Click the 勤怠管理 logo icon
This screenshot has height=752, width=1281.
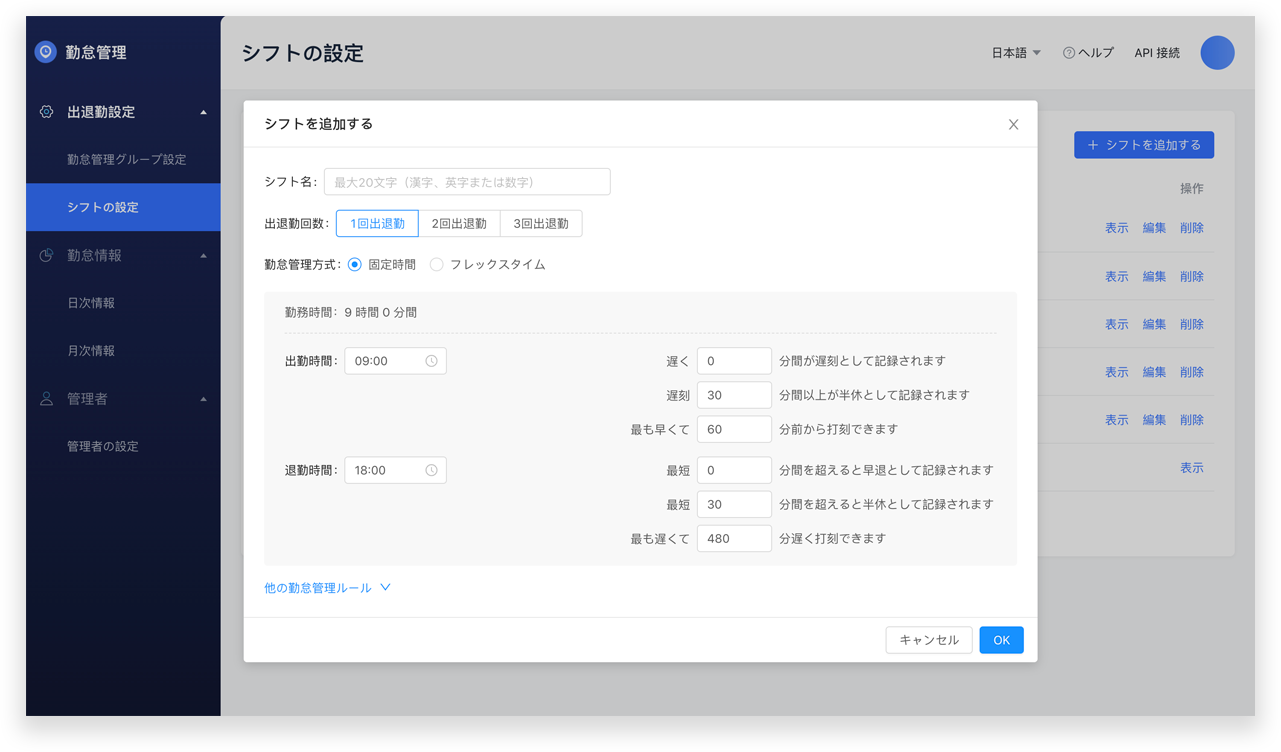45,52
